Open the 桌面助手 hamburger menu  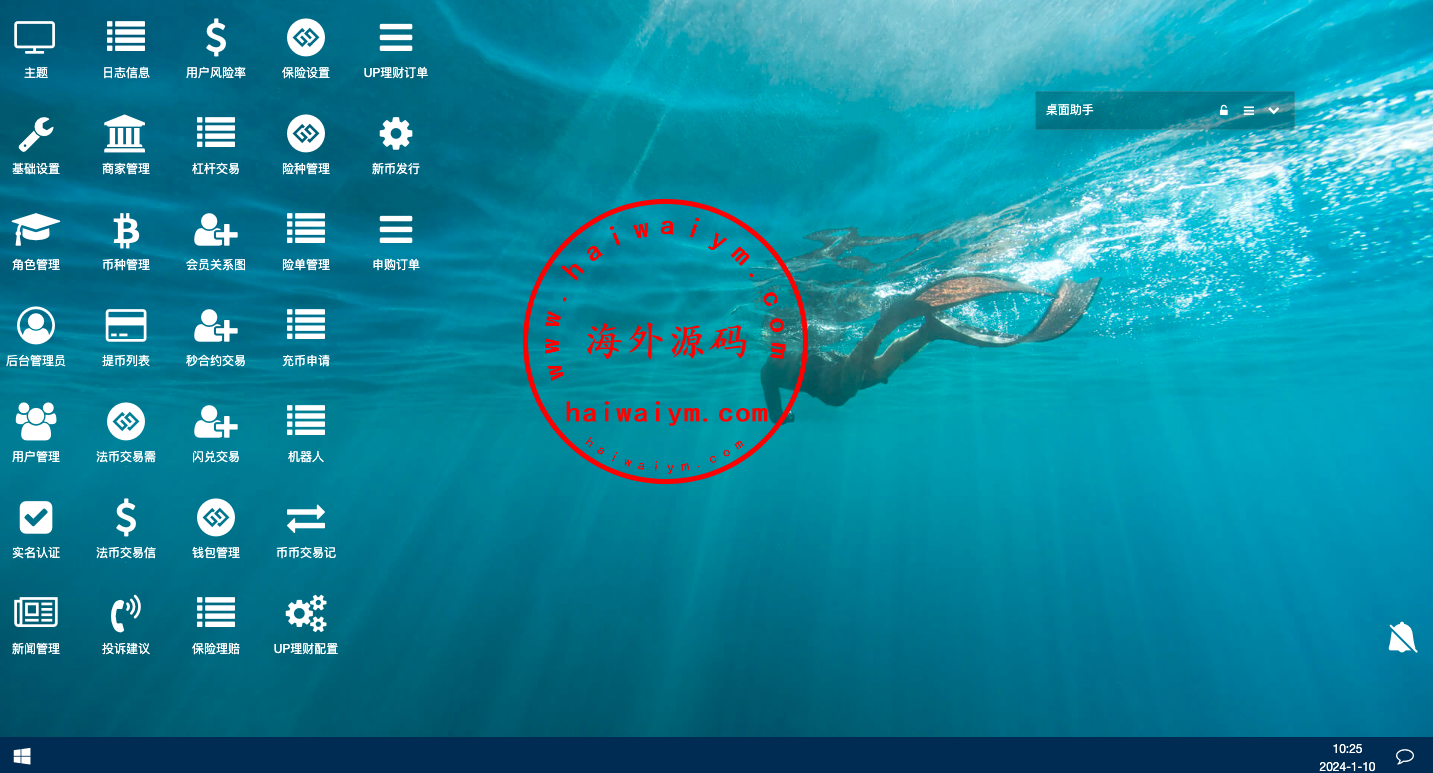coord(1248,111)
